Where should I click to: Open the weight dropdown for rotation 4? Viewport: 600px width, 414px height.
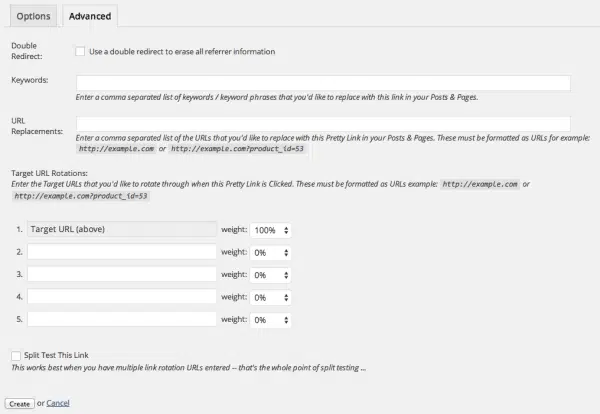[271, 297]
